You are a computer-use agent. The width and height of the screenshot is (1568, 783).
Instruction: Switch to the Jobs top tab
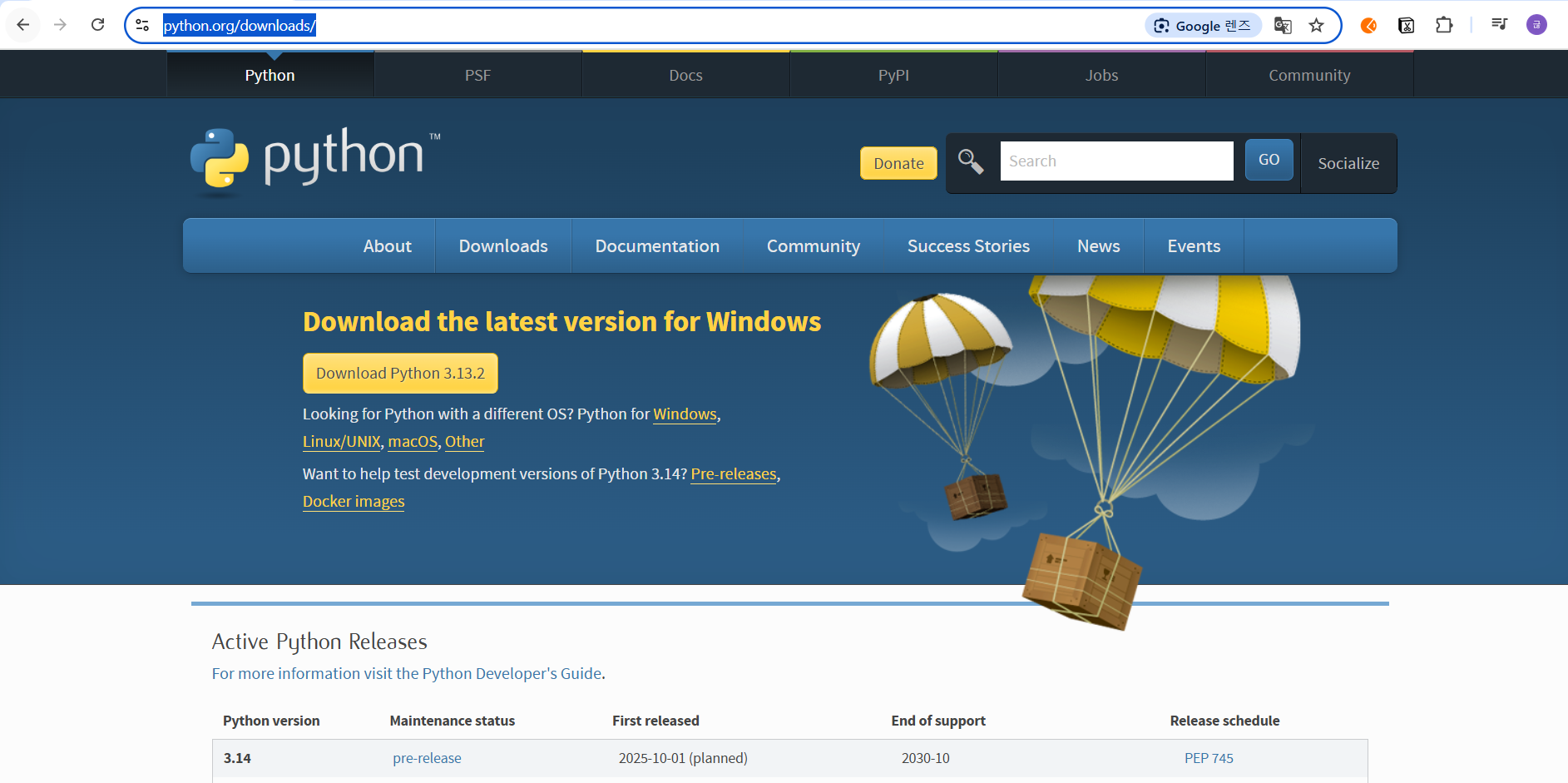1102,75
